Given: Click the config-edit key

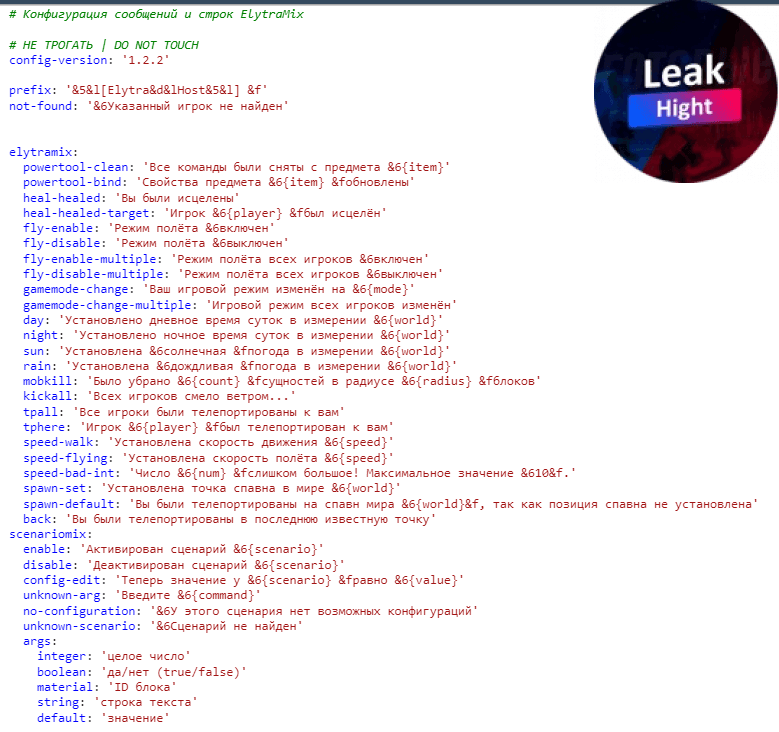Looking at the screenshot, I should pyautogui.click(x=65, y=580).
